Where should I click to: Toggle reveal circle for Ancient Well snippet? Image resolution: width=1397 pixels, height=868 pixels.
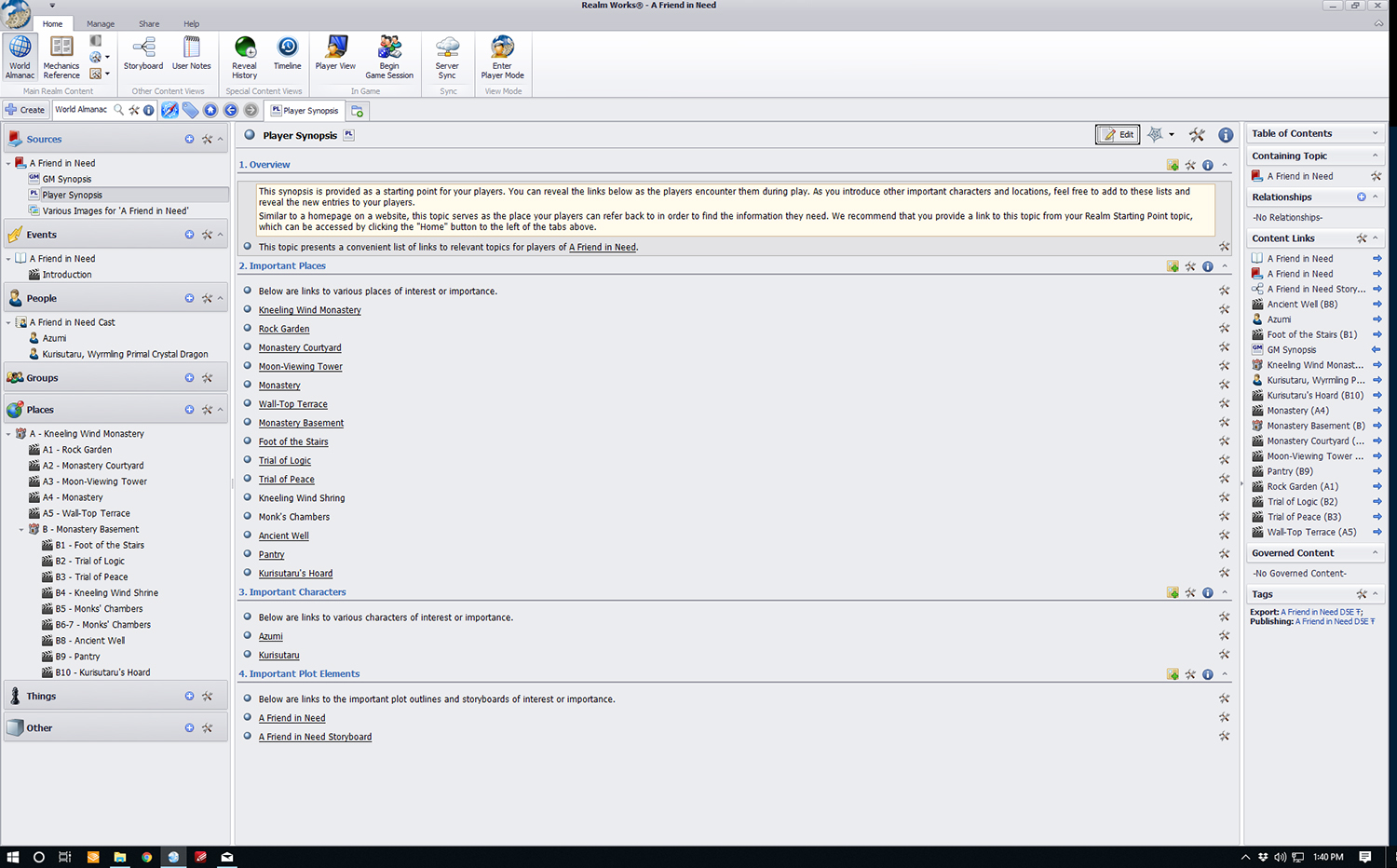248,536
